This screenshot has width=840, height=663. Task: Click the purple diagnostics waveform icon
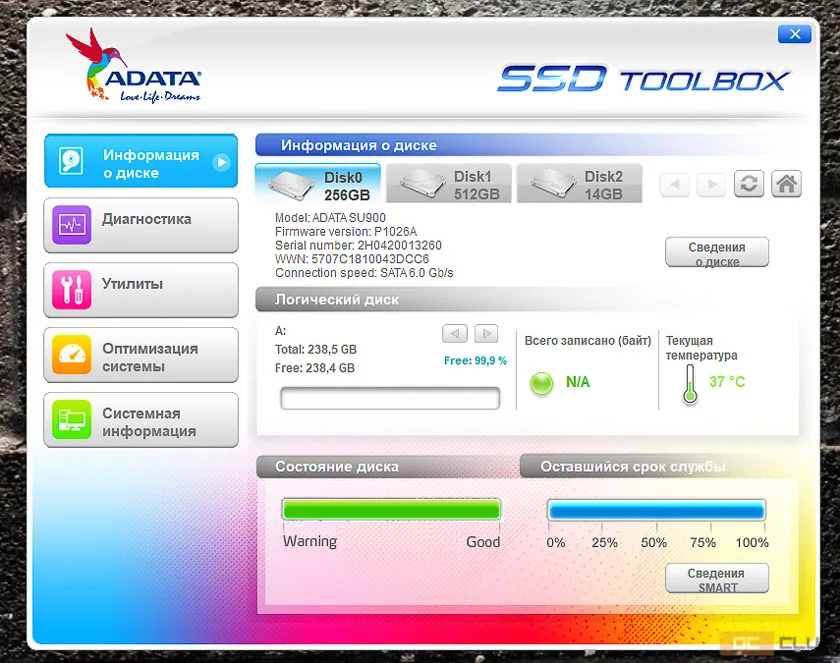[x=71, y=225]
